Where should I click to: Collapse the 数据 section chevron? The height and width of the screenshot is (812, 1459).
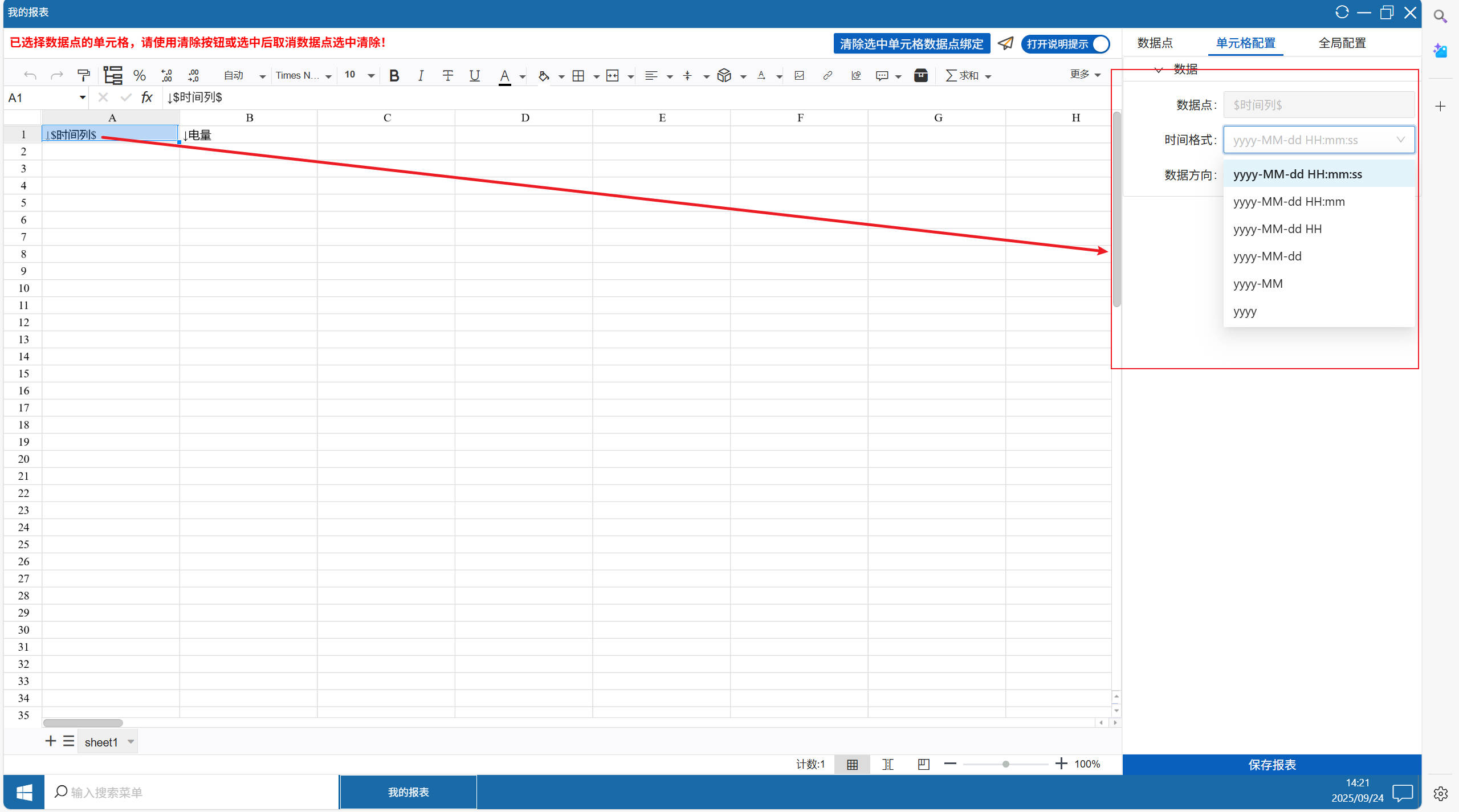(x=1158, y=70)
